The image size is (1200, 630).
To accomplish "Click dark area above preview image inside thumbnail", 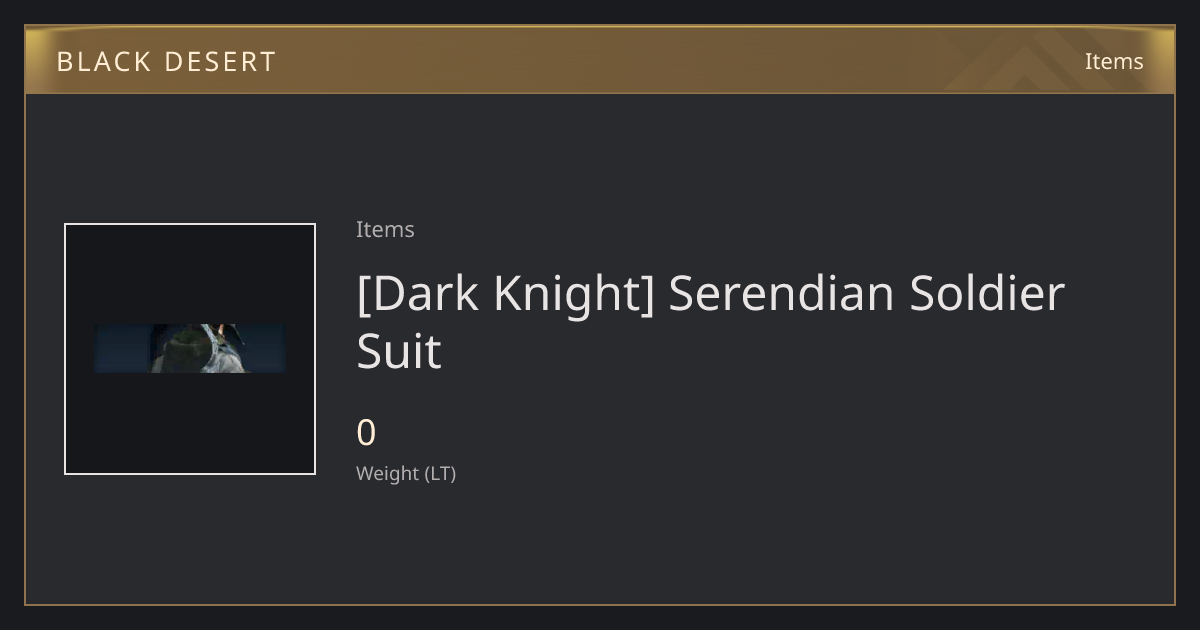I will 190,273.
